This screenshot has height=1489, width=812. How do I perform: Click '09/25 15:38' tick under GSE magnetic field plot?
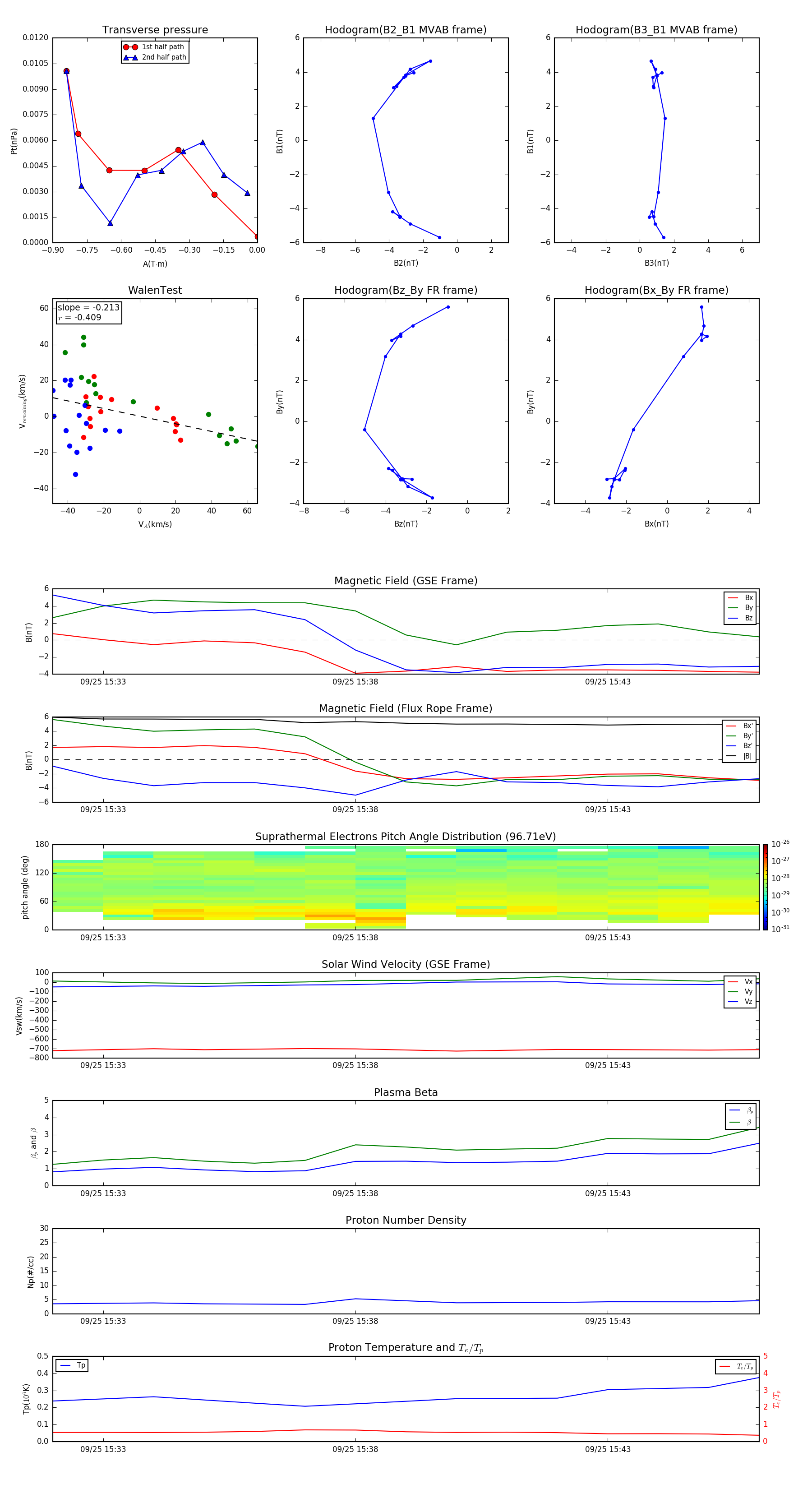[355, 682]
